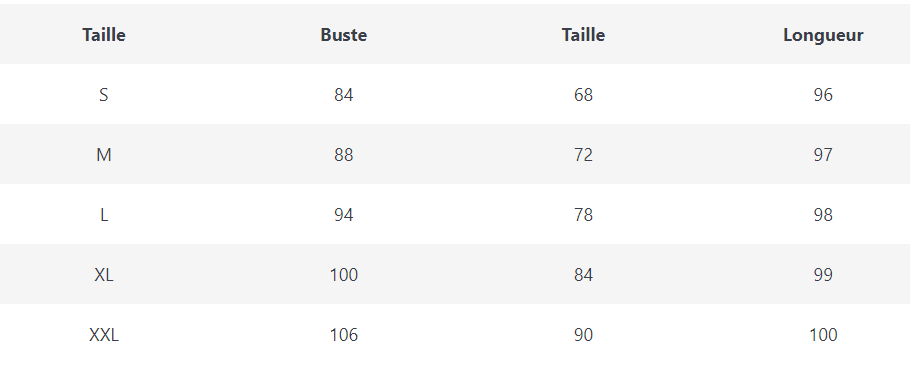Click length value 96 in S row
Viewport: 910px width, 367px height.
[x=823, y=95]
